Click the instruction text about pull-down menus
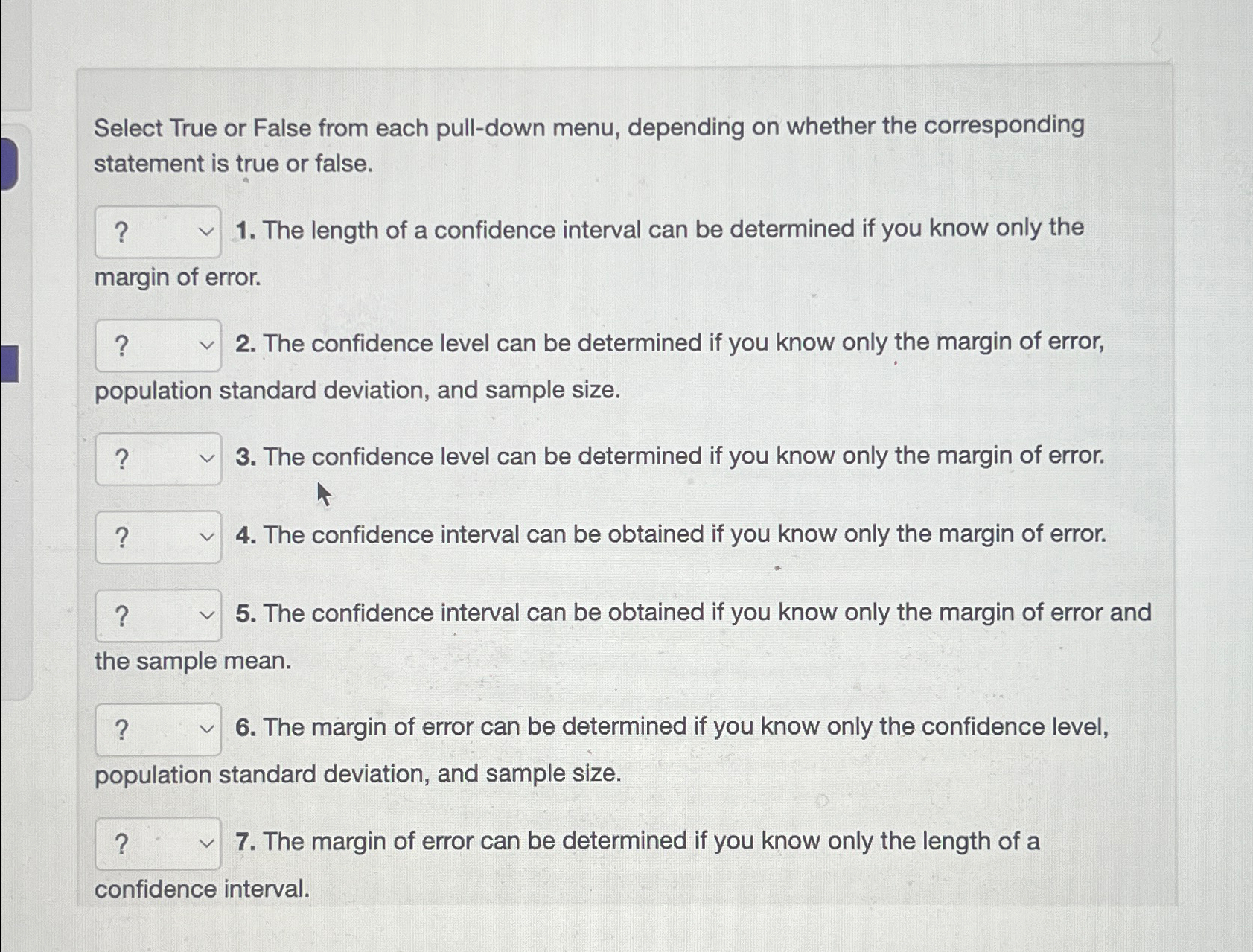 coord(588,145)
